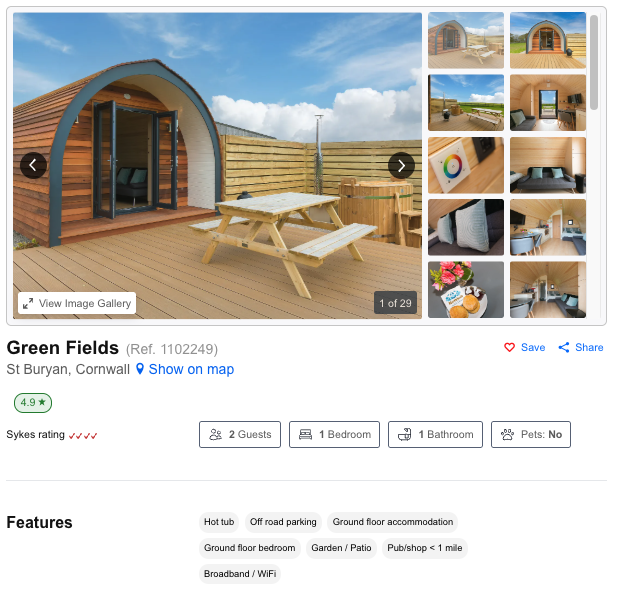Click the Pub/shop < 1 mile tag

425,548
